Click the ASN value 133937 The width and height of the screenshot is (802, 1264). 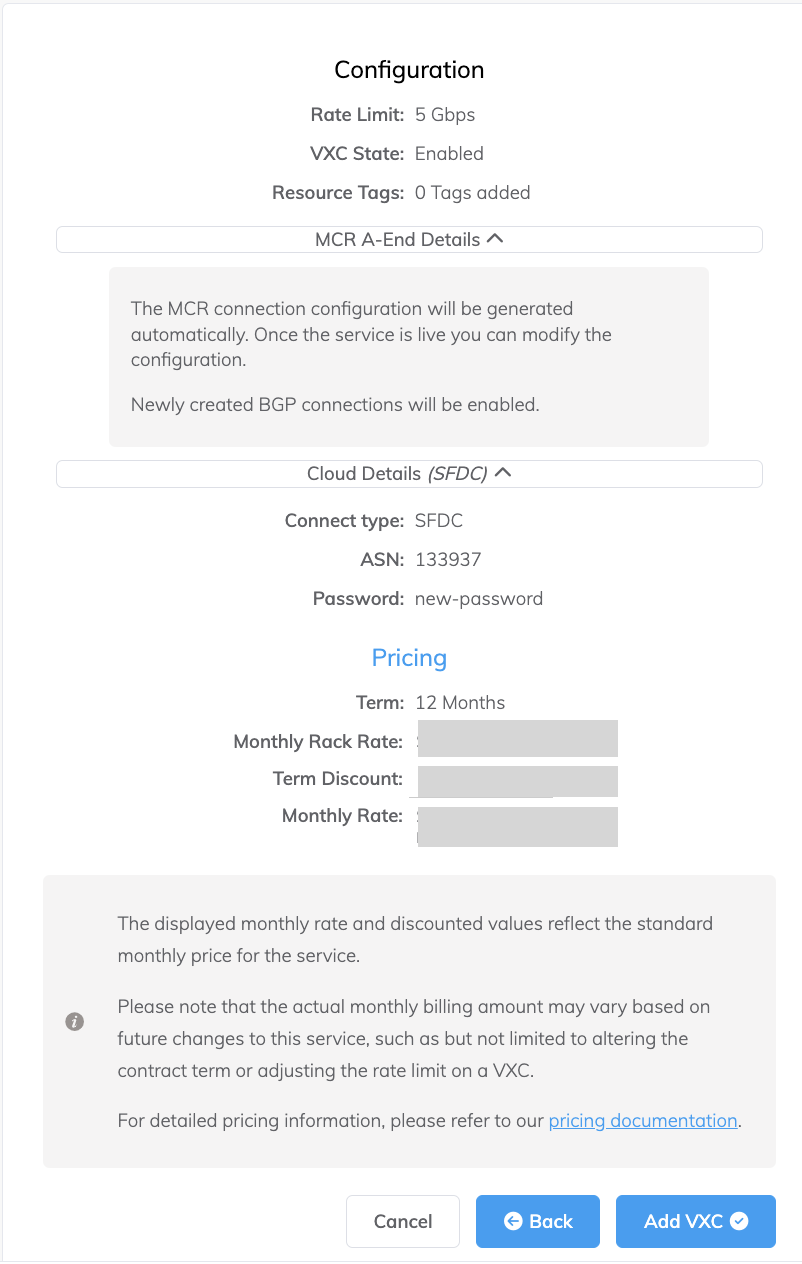coord(447,559)
